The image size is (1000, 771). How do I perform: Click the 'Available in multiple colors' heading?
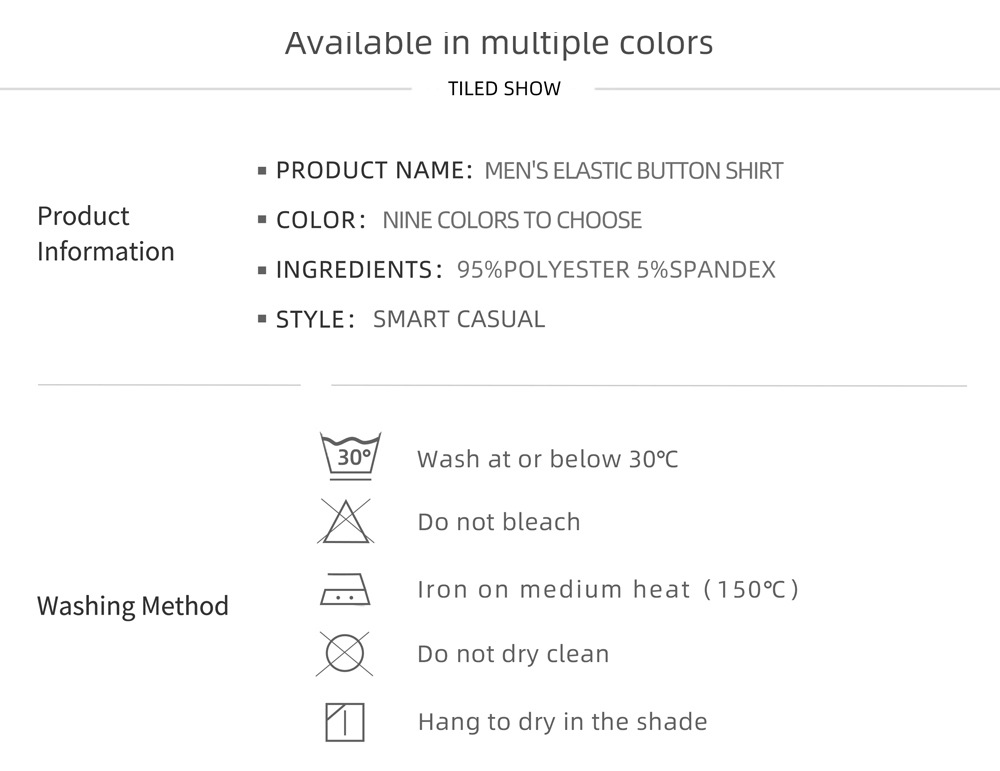499,43
